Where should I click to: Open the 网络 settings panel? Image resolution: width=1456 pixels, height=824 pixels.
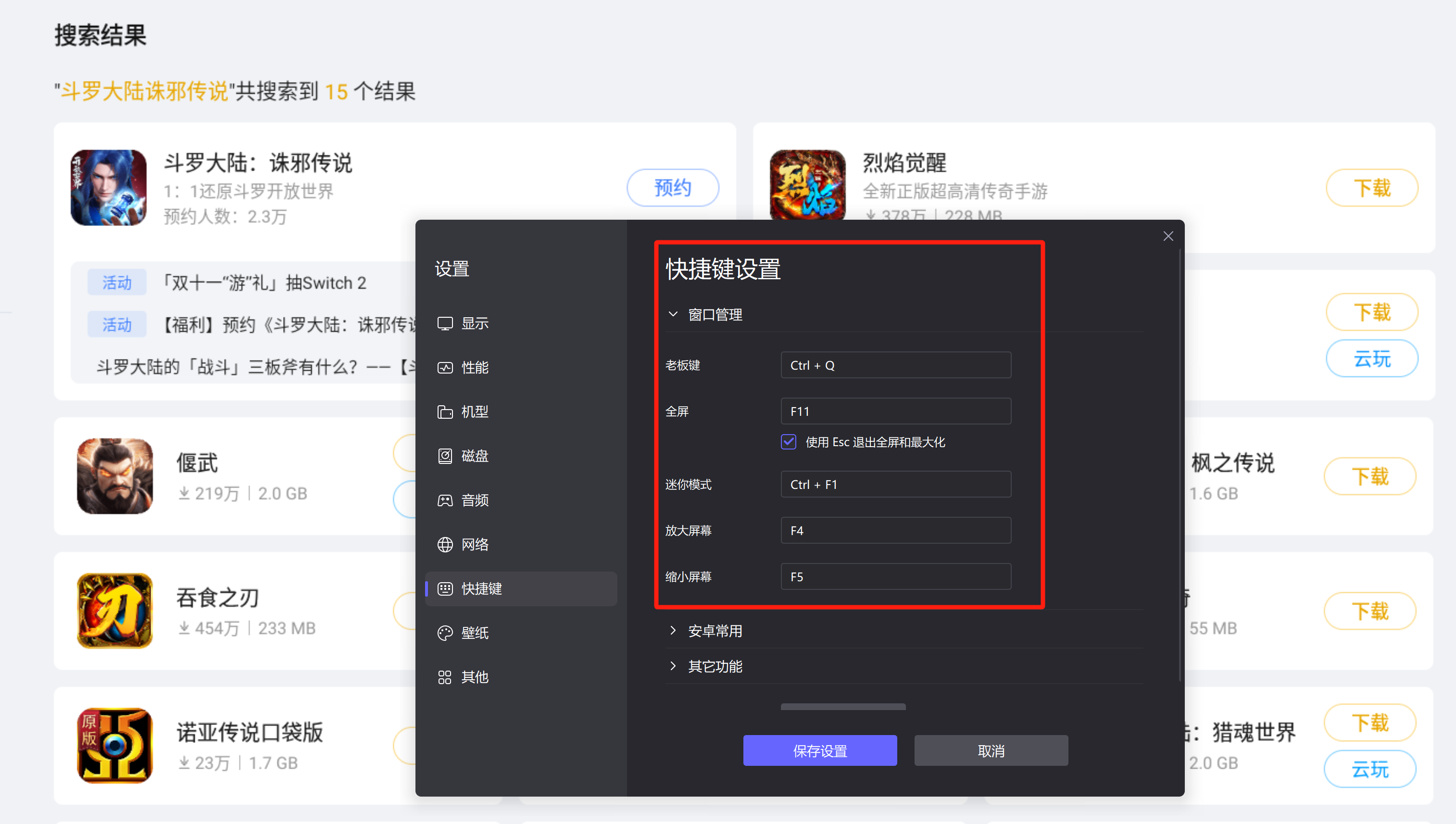pos(474,544)
